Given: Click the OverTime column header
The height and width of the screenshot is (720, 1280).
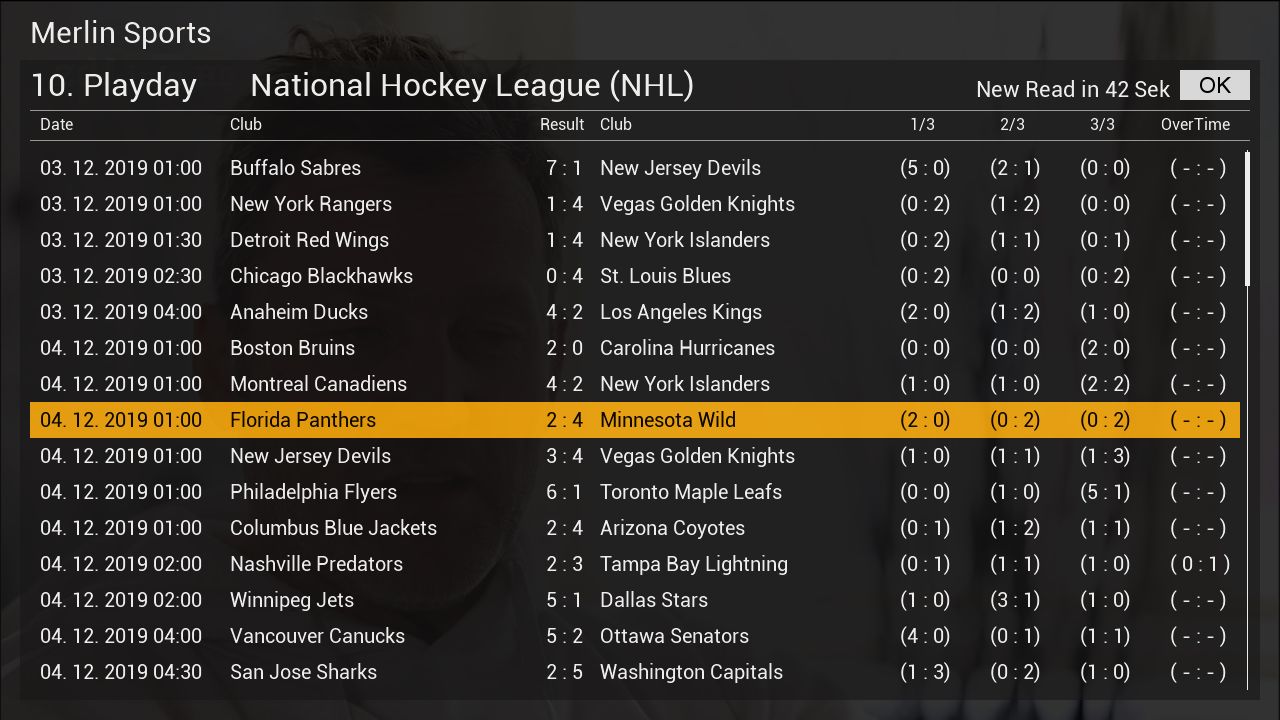Looking at the screenshot, I should coord(1195,125).
